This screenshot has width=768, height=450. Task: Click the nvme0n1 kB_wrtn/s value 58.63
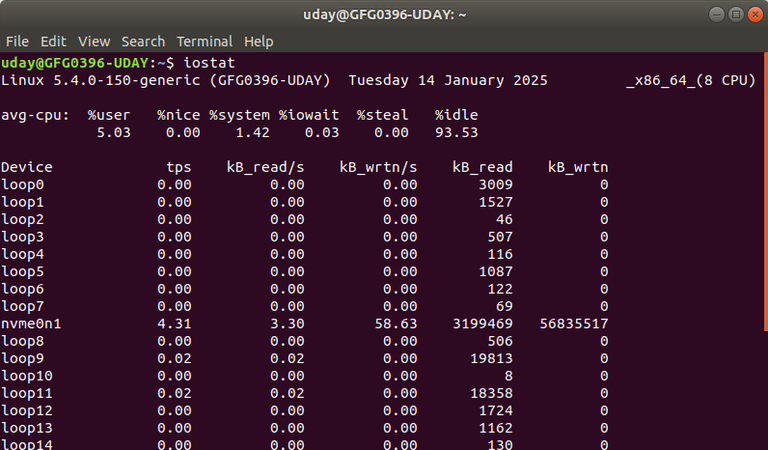tap(396, 324)
